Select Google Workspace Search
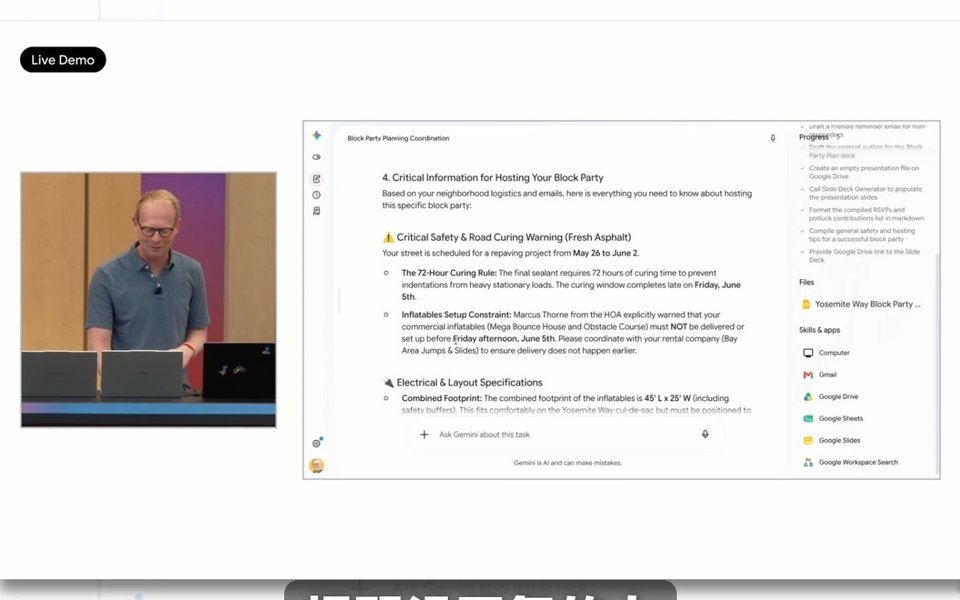The image size is (960, 600). point(850,463)
